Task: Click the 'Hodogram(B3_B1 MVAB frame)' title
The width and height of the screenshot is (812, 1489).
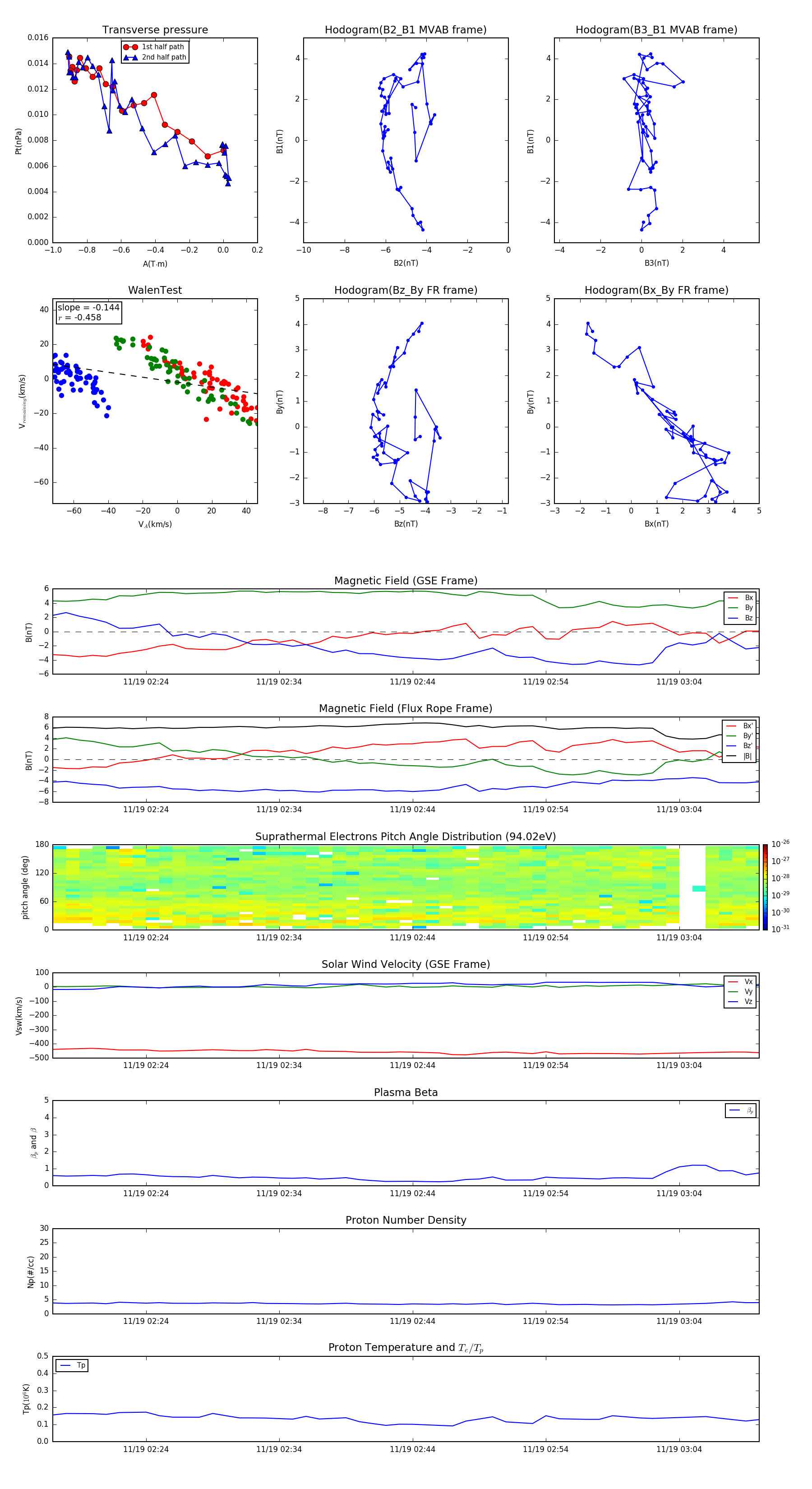Action: 656,30
